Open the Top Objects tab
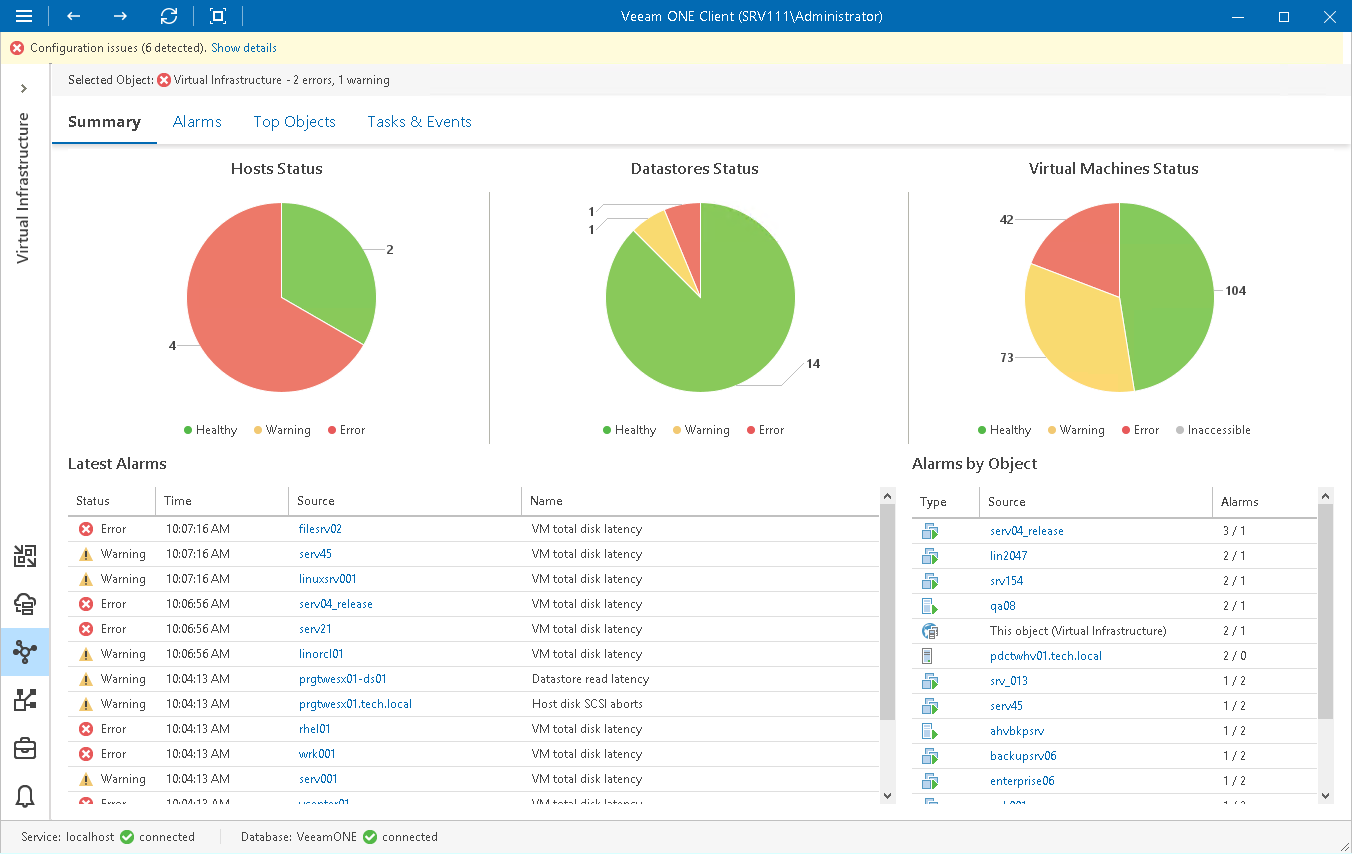 tap(294, 121)
